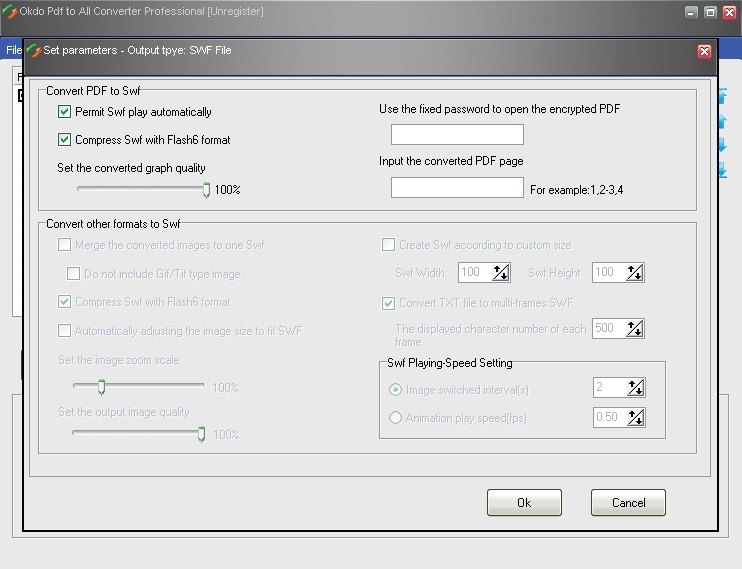The width and height of the screenshot is (742, 569).
Task: Click the converted graph quality slider handle
Action: tap(206, 190)
